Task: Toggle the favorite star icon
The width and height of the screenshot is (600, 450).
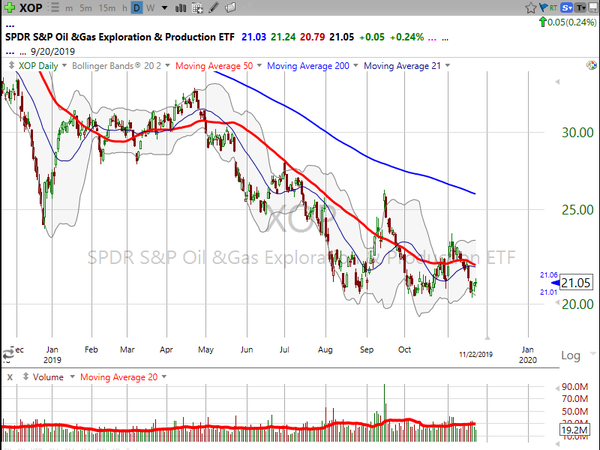Action: [x=530, y=8]
